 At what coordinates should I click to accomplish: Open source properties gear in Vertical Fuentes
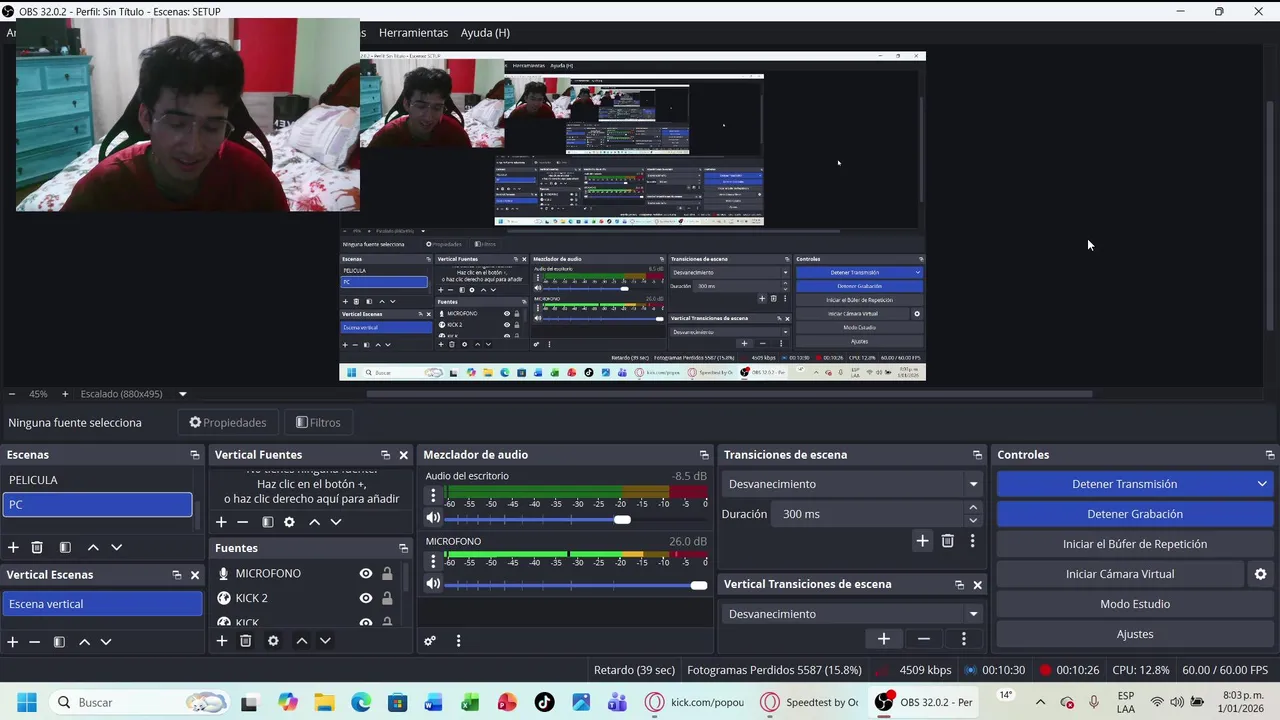(x=289, y=522)
